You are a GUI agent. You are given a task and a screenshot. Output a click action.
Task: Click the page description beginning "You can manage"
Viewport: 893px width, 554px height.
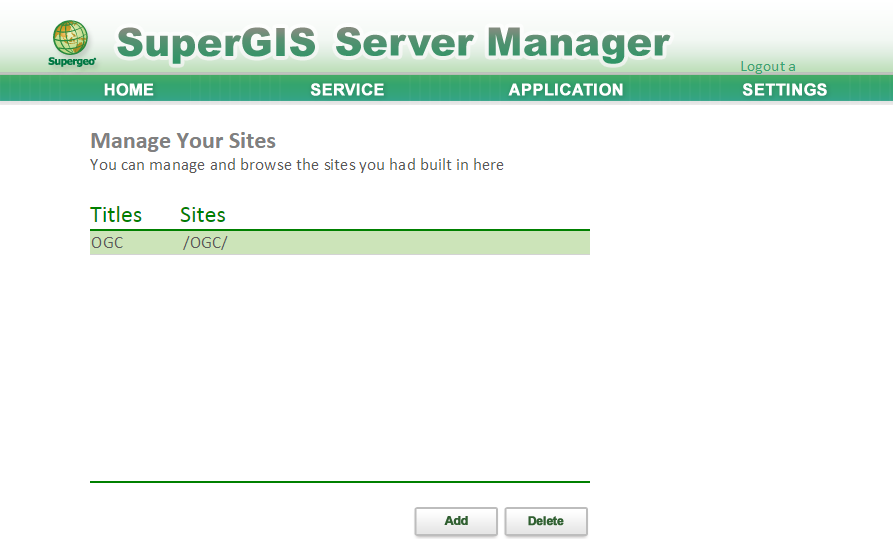(x=297, y=165)
